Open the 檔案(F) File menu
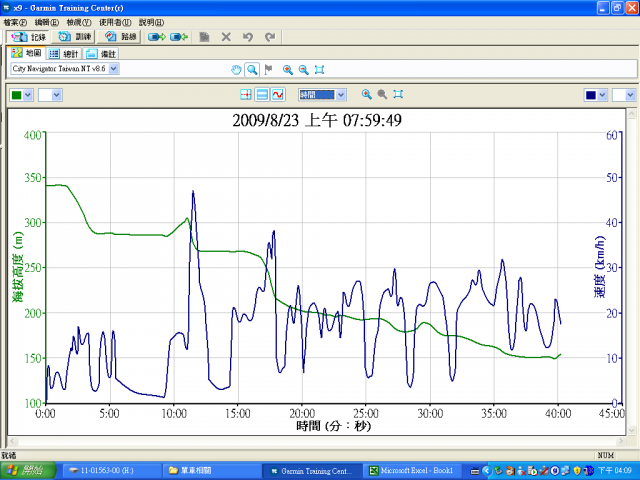Image resolution: width=640 pixels, height=480 pixels. coord(15,22)
